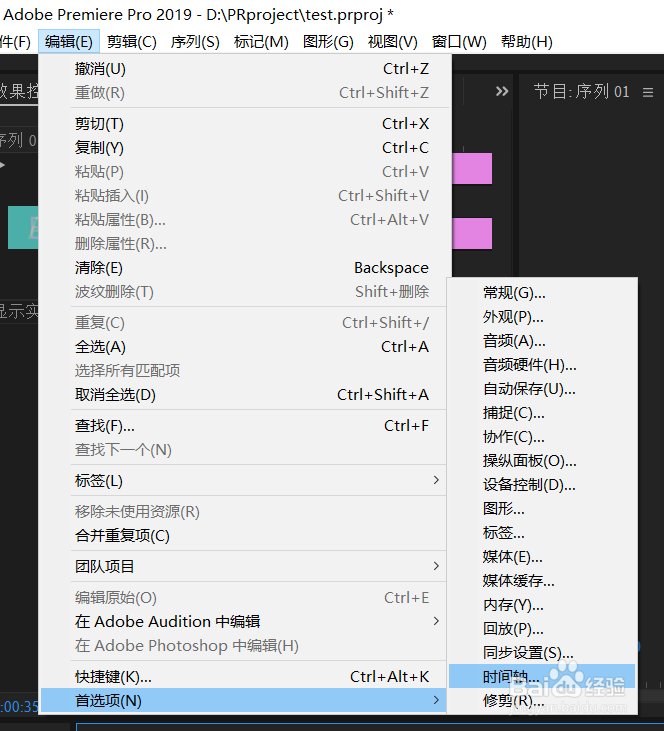Open the 窗口(W) menu
664x731 pixels.
[x=459, y=42]
